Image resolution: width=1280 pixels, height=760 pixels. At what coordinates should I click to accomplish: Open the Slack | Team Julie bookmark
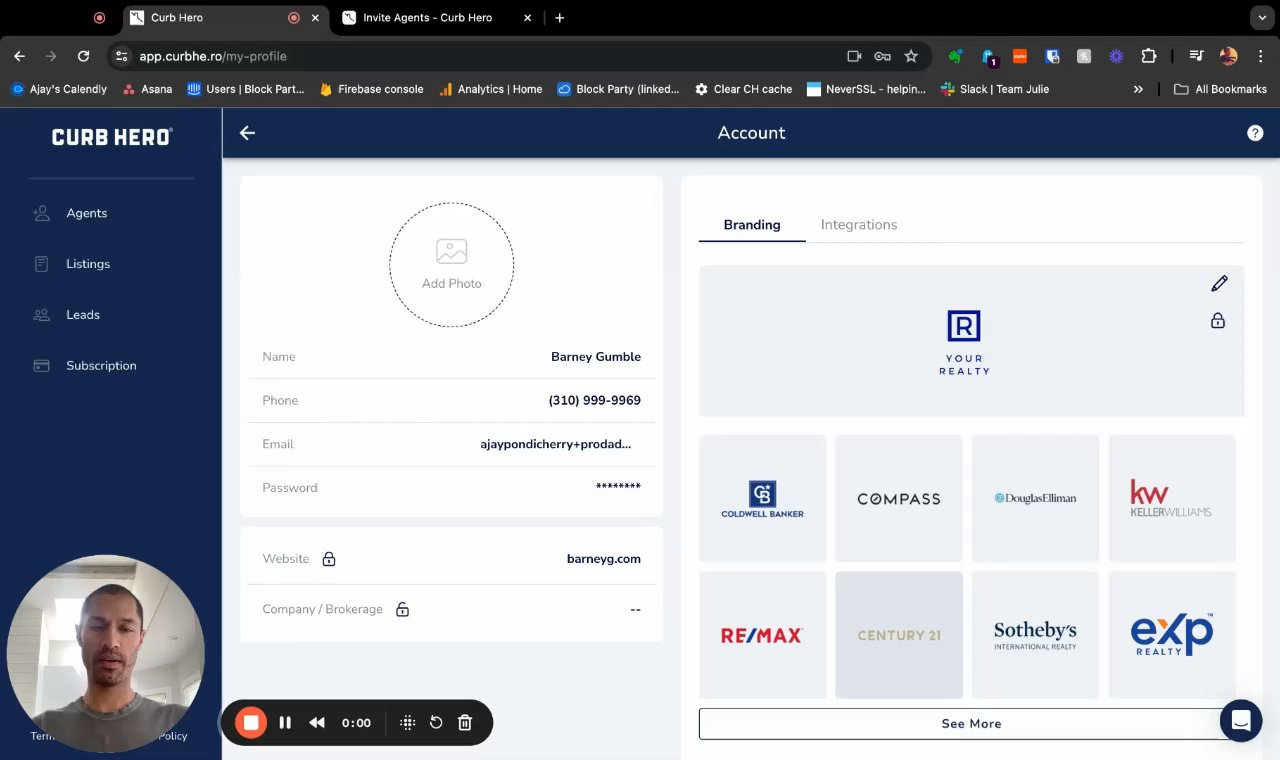(995, 89)
